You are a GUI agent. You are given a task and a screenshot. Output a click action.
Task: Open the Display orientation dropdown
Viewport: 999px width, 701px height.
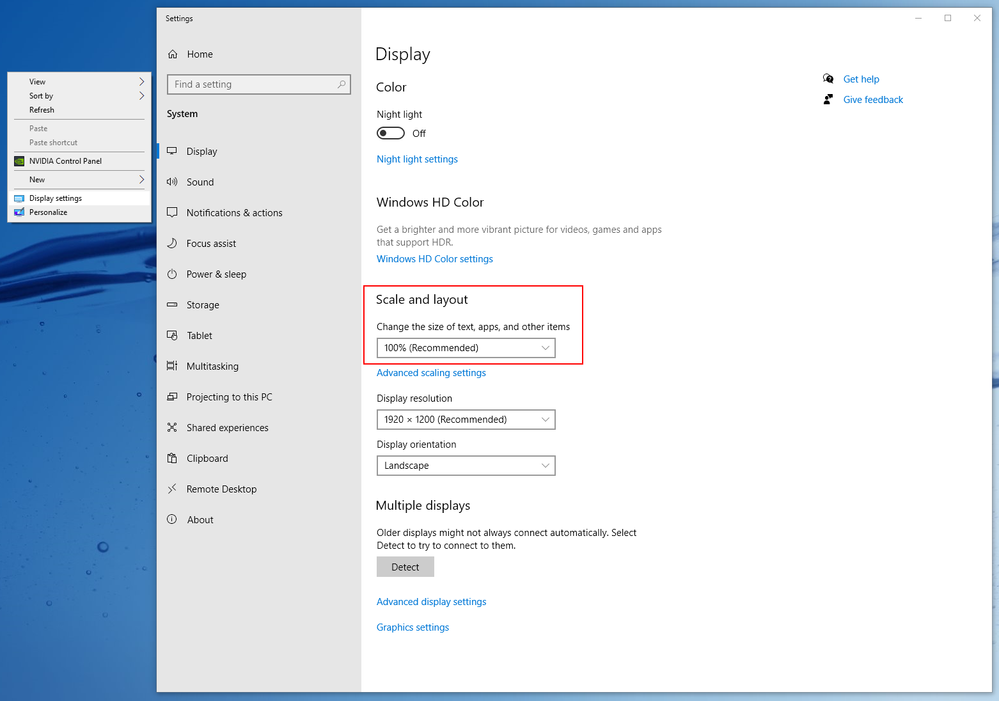click(x=466, y=465)
